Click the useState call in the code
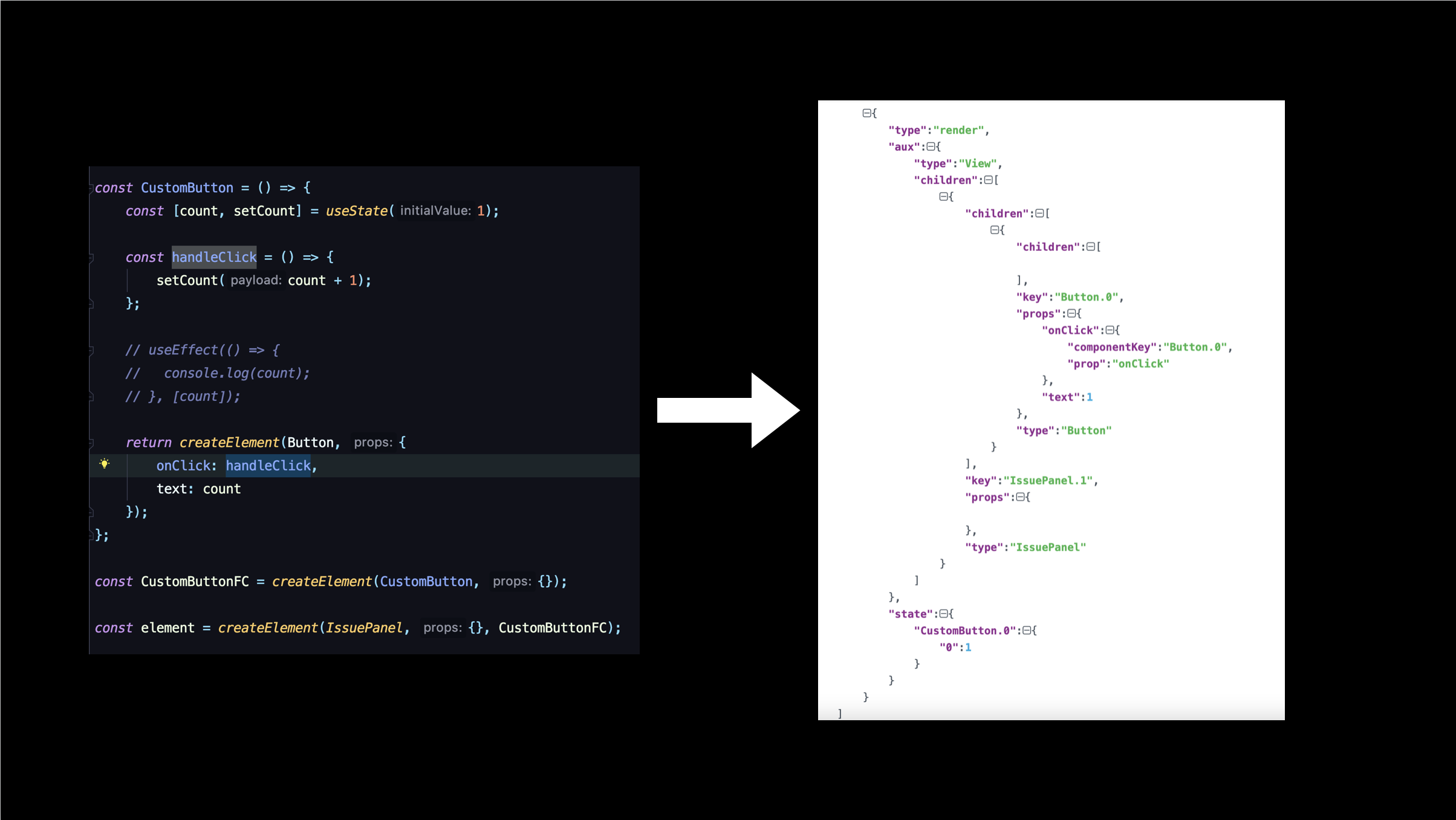 point(356,211)
